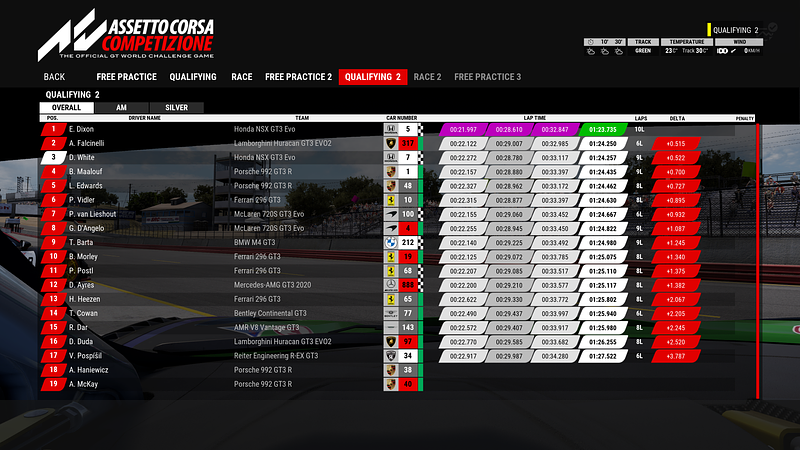The width and height of the screenshot is (800, 450).
Task: Click the Lamborghini logo in D. Duda's row
Action: tap(391, 341)
